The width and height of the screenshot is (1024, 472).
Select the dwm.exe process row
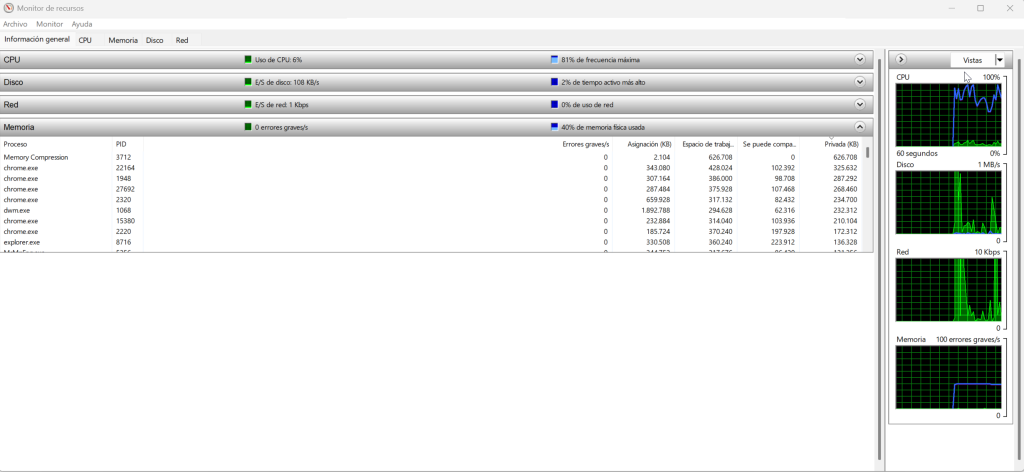436,210
